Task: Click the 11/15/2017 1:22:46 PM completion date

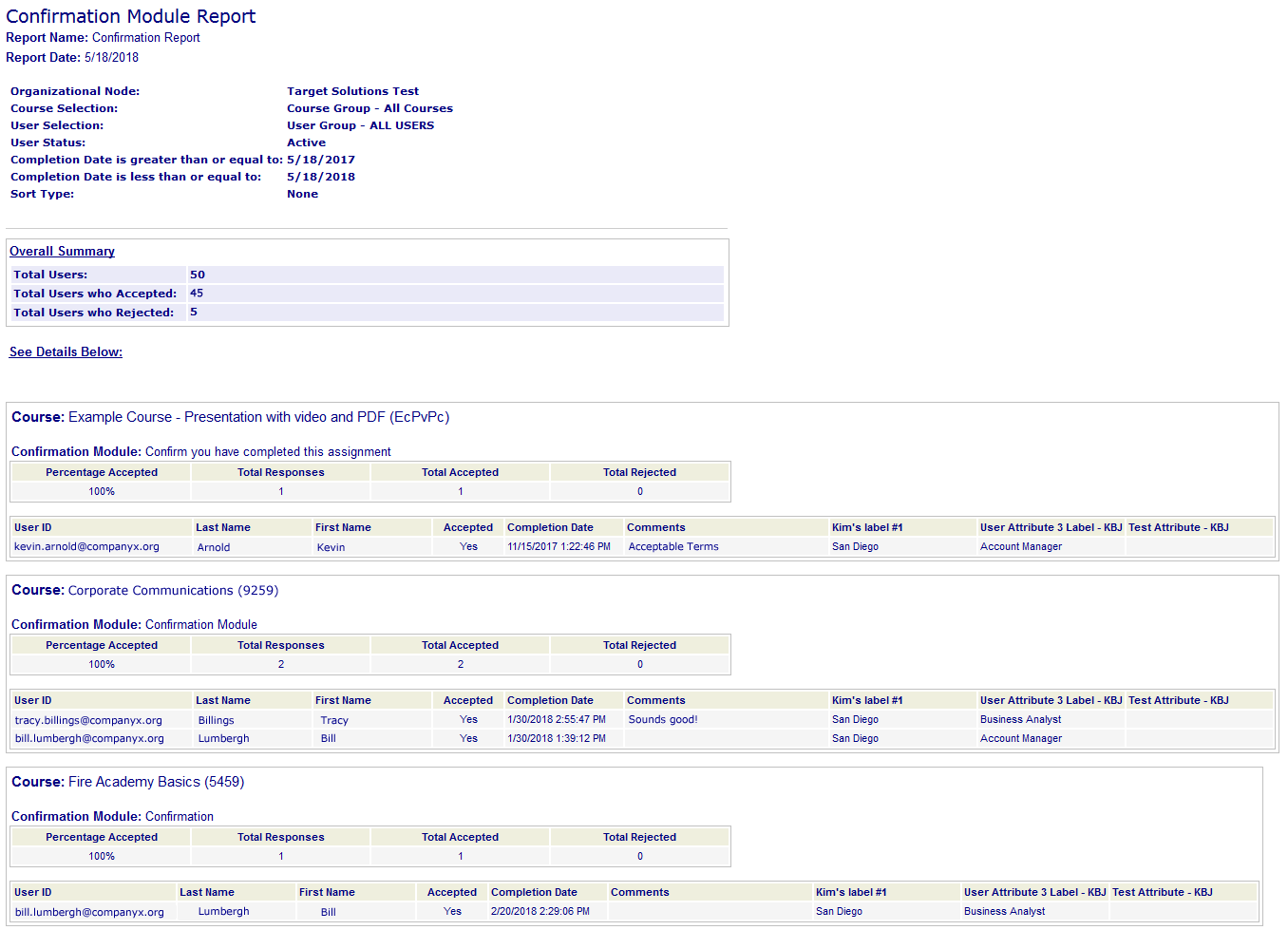Action: click(559, 547)
